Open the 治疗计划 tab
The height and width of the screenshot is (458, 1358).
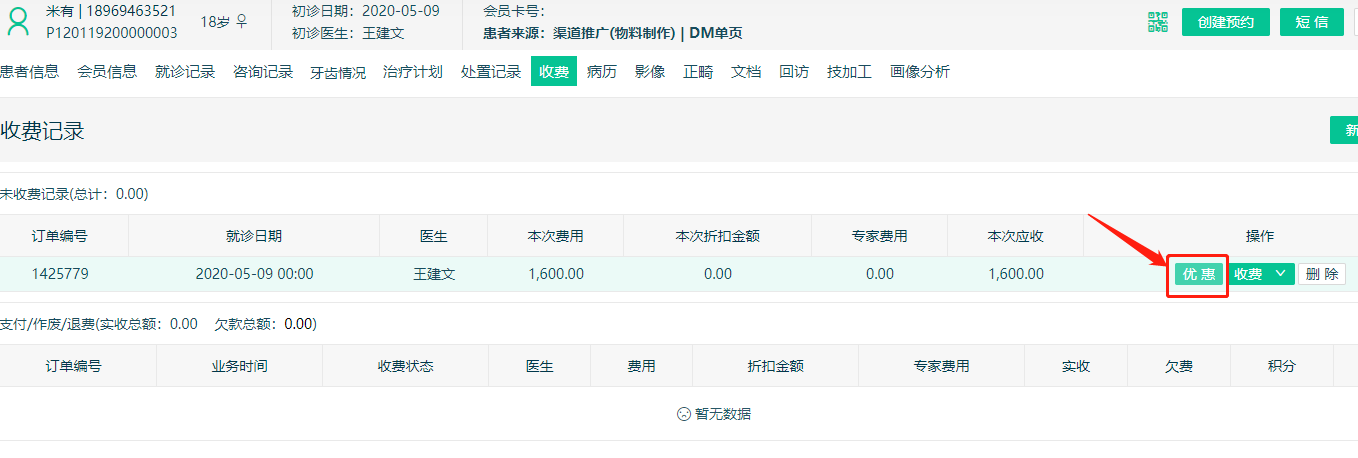[413, 72]
